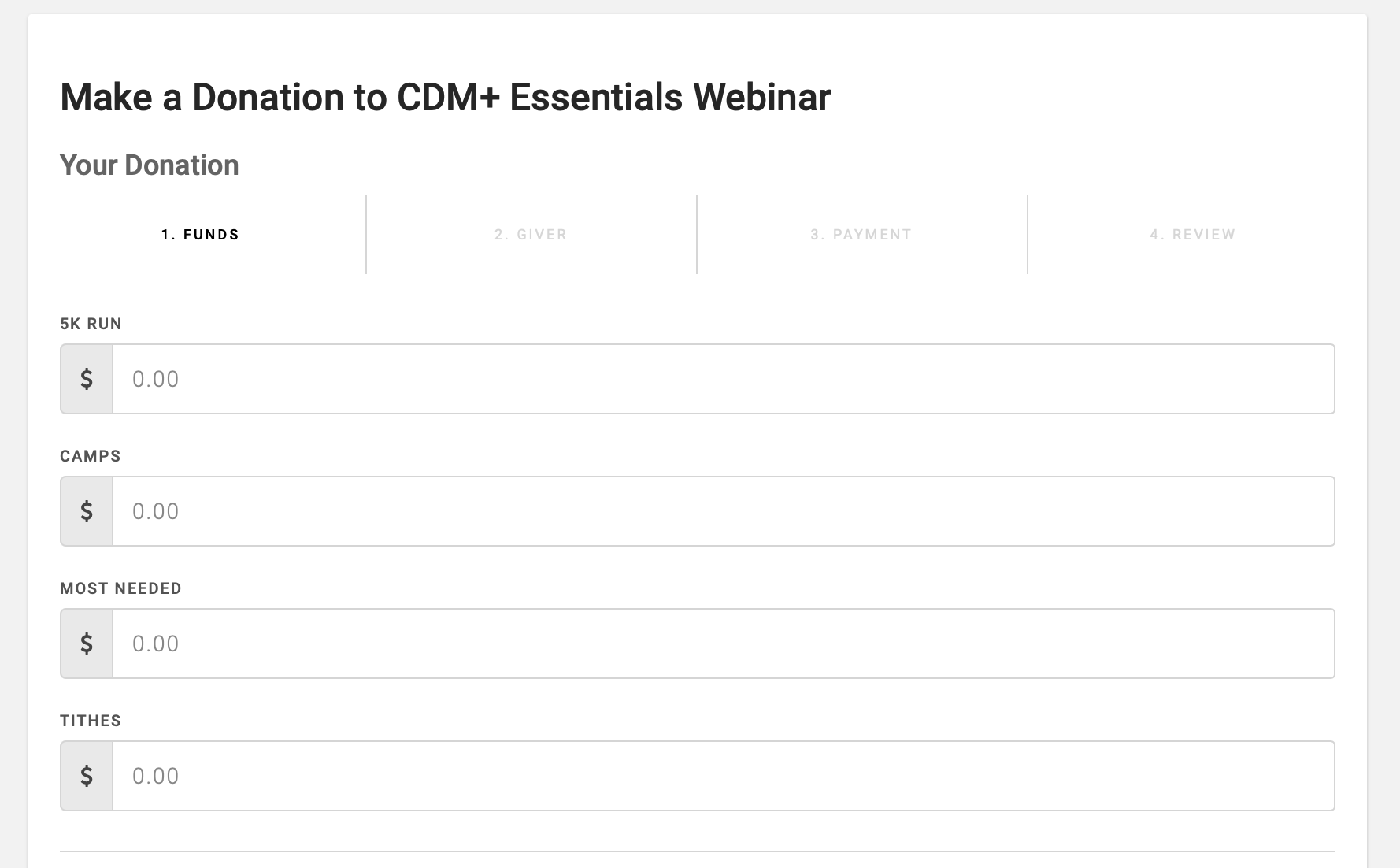Open the 3. Payment step tab

(x=861, y=235)
